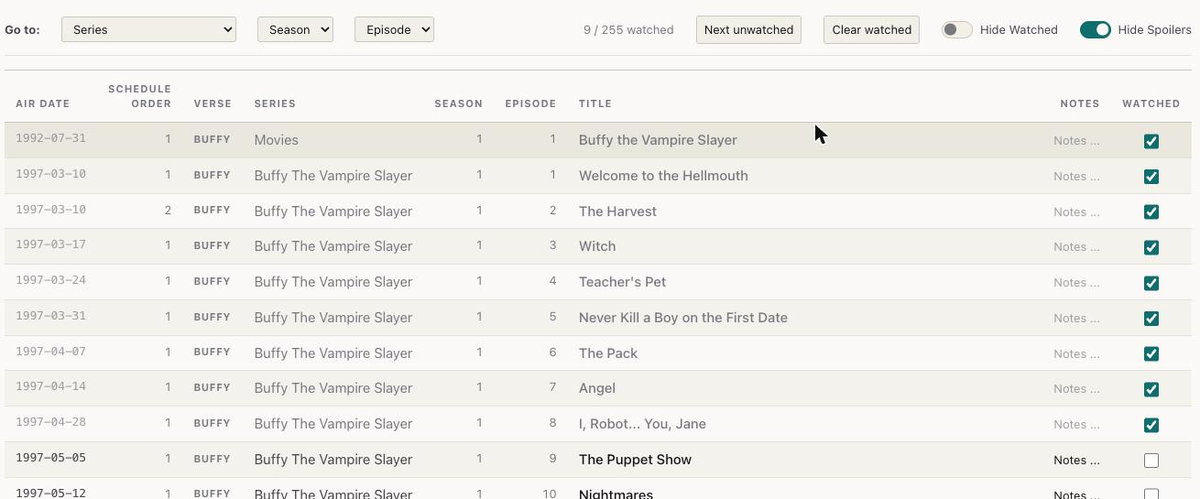Viewport: 1200px width, 499px height.
Task: Click the Series column header
Action: 275,104
